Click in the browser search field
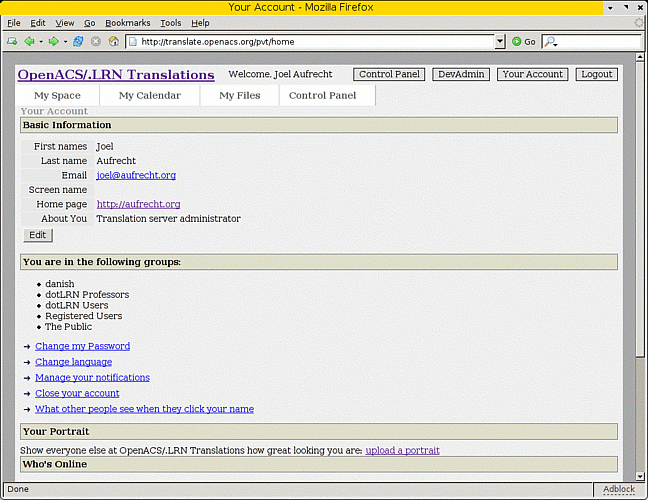The image size is (648, 500). tap(598, 42)
